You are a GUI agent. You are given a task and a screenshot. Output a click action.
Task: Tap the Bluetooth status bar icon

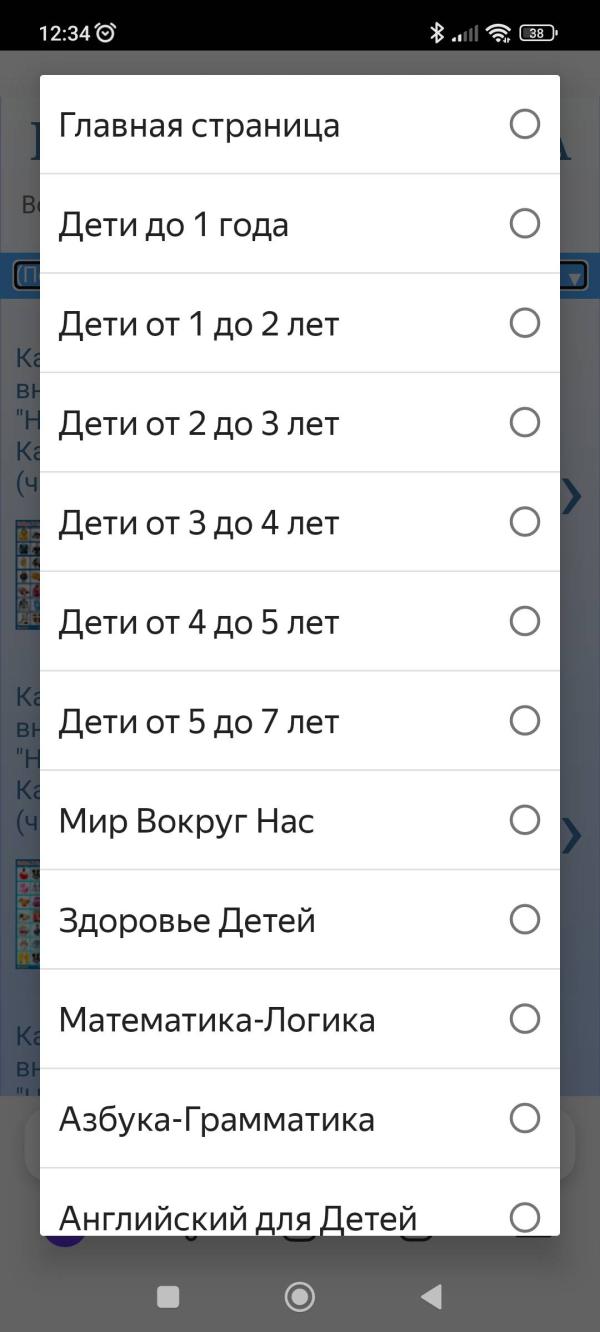point(436,32)
